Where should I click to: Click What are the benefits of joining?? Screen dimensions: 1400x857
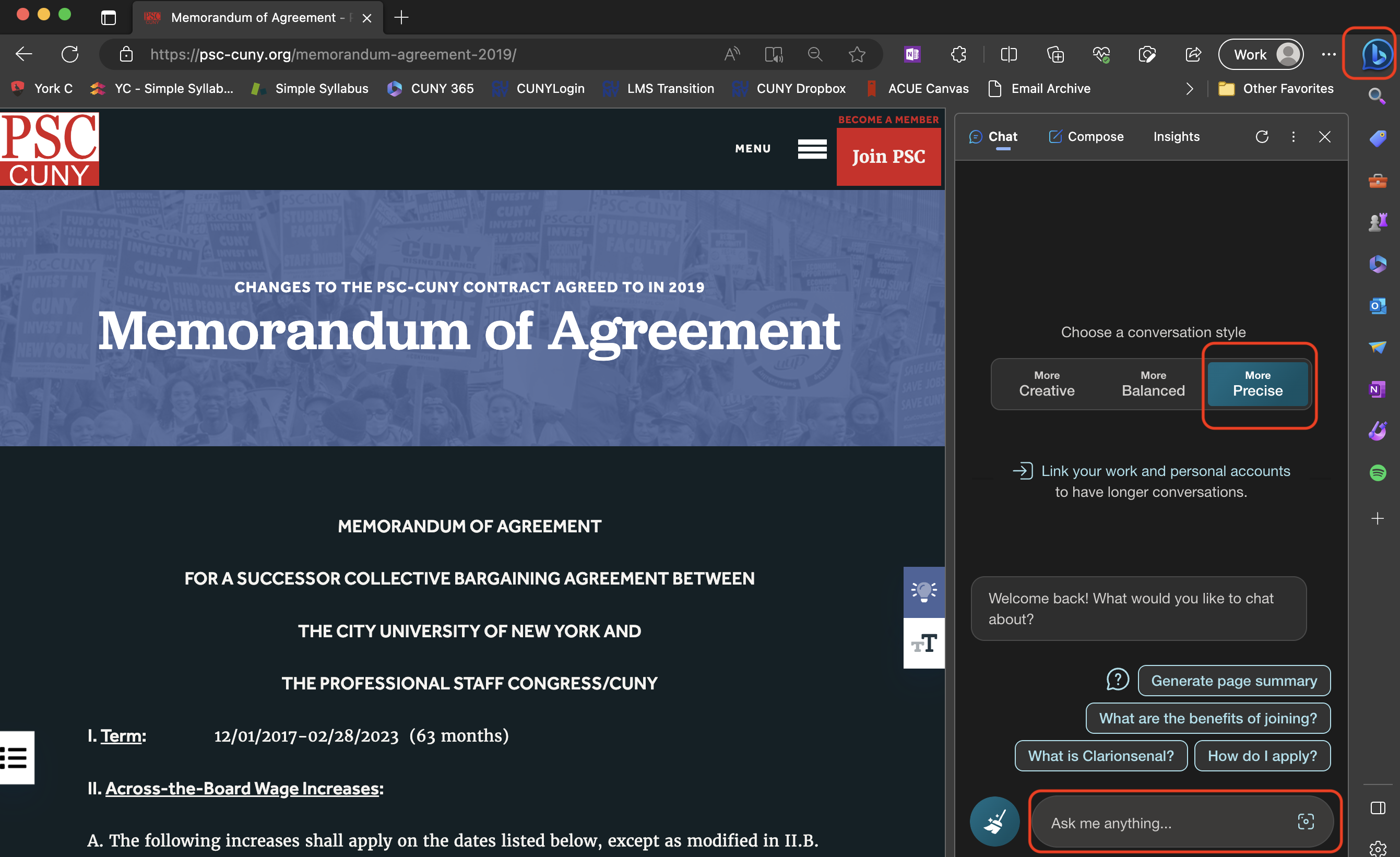(x=1207, y=718)
